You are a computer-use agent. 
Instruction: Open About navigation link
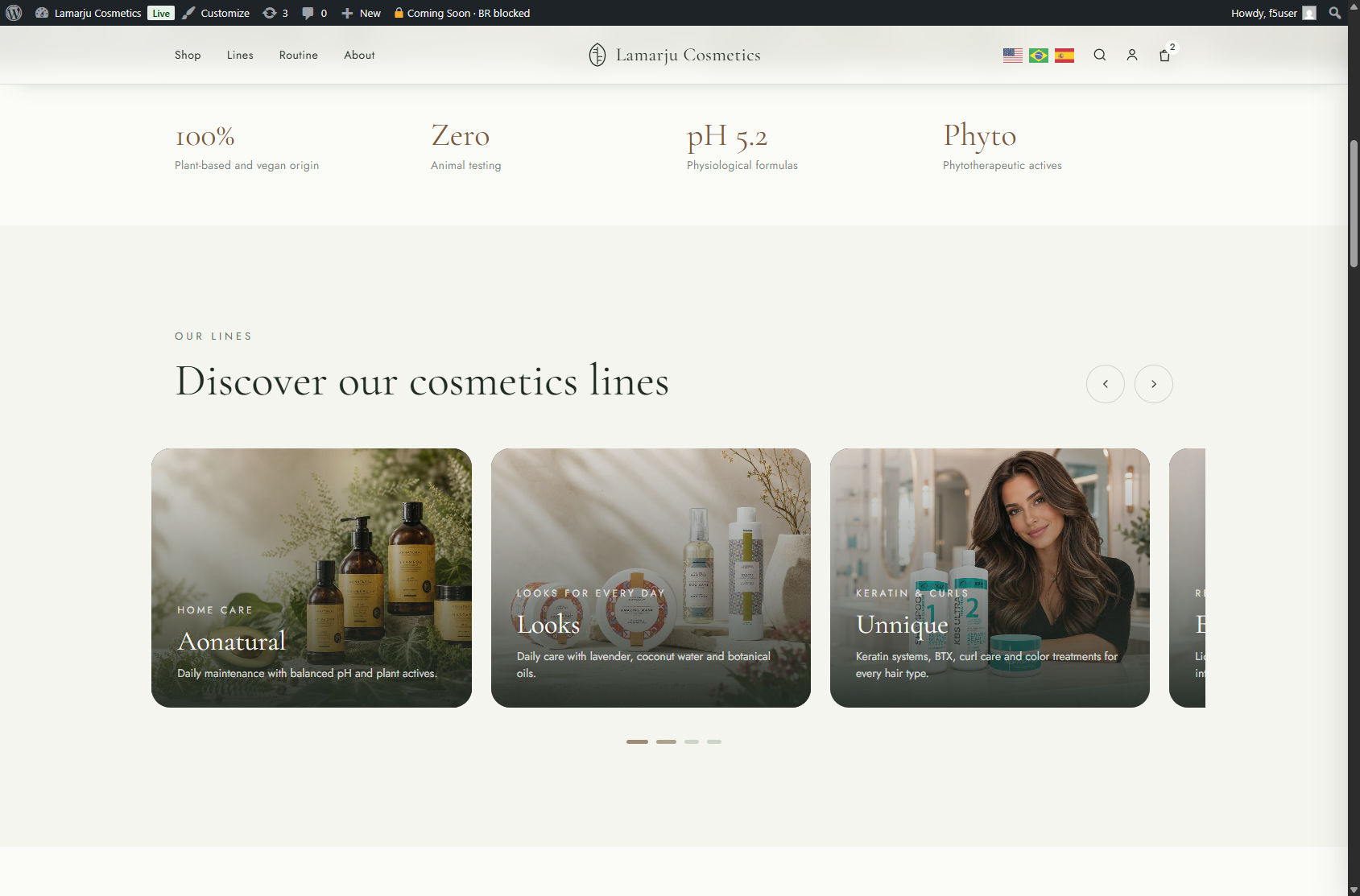pos(359,55)
